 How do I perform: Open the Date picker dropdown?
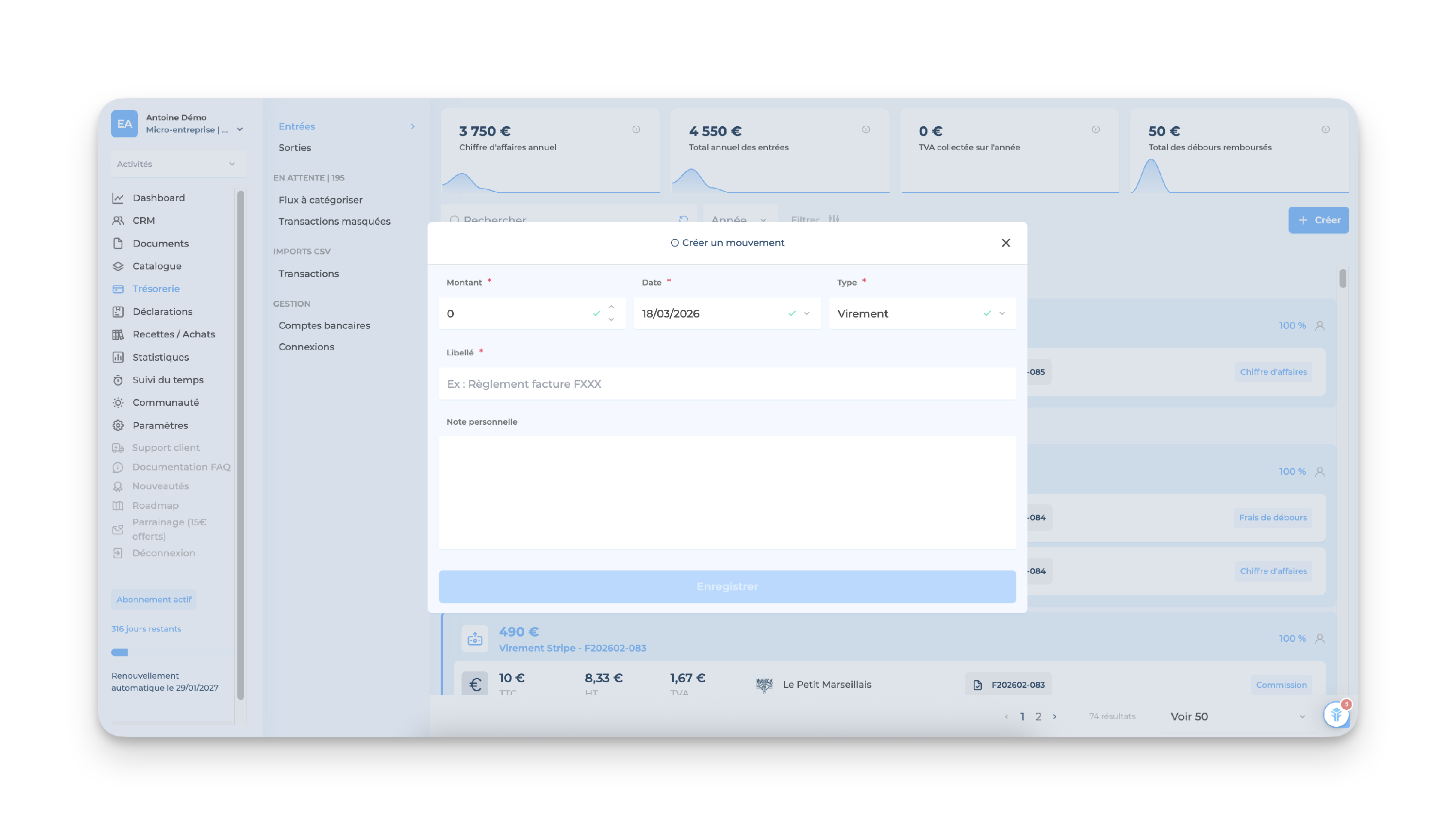807,314
